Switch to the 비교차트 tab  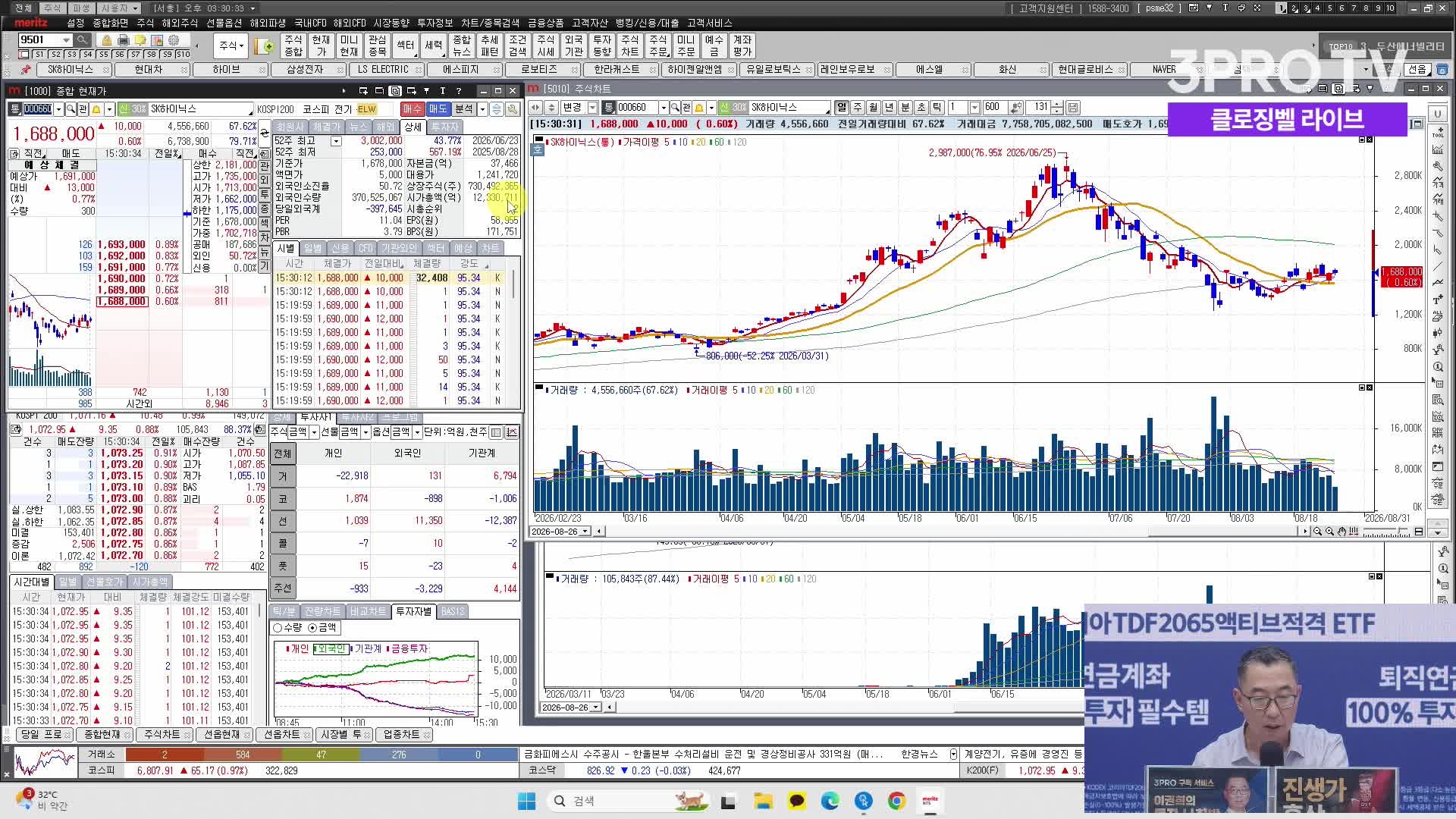click(x=368, y=611)
